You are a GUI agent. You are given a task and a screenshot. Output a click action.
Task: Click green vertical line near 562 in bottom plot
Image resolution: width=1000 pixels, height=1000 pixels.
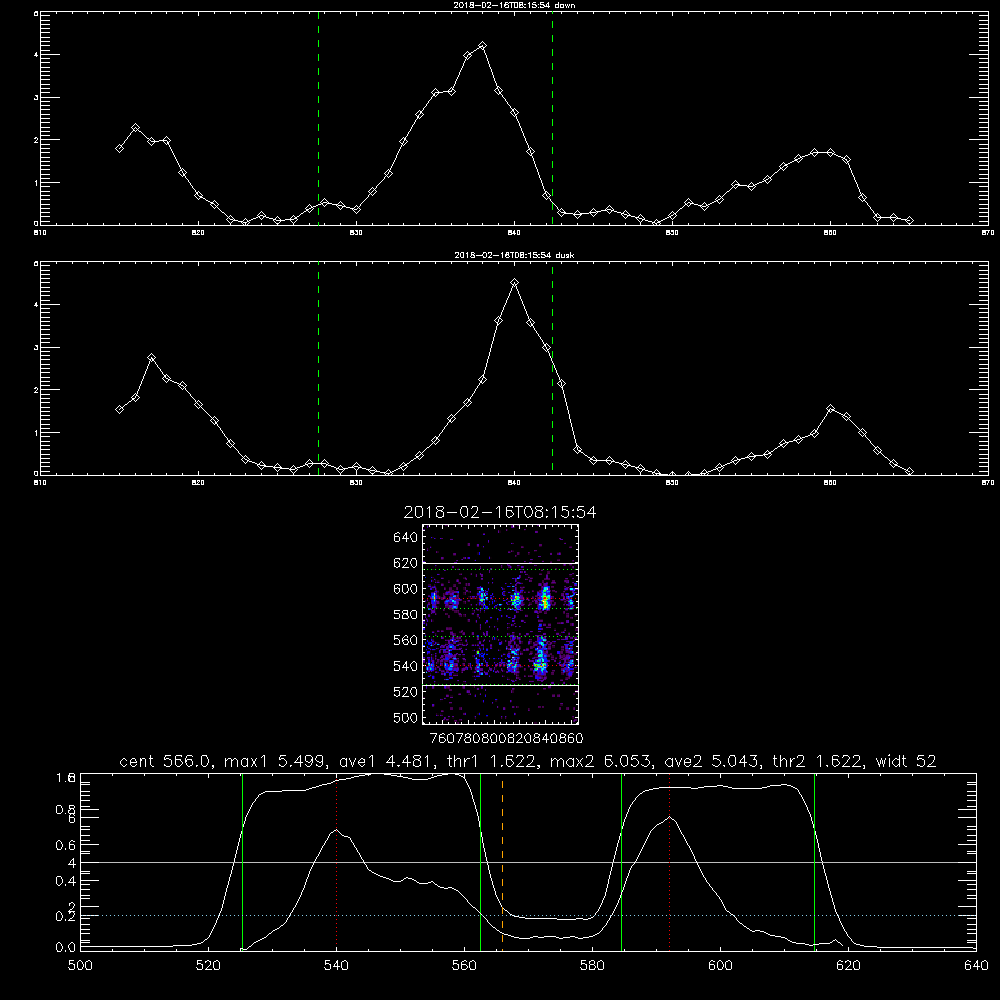point(480,861)
